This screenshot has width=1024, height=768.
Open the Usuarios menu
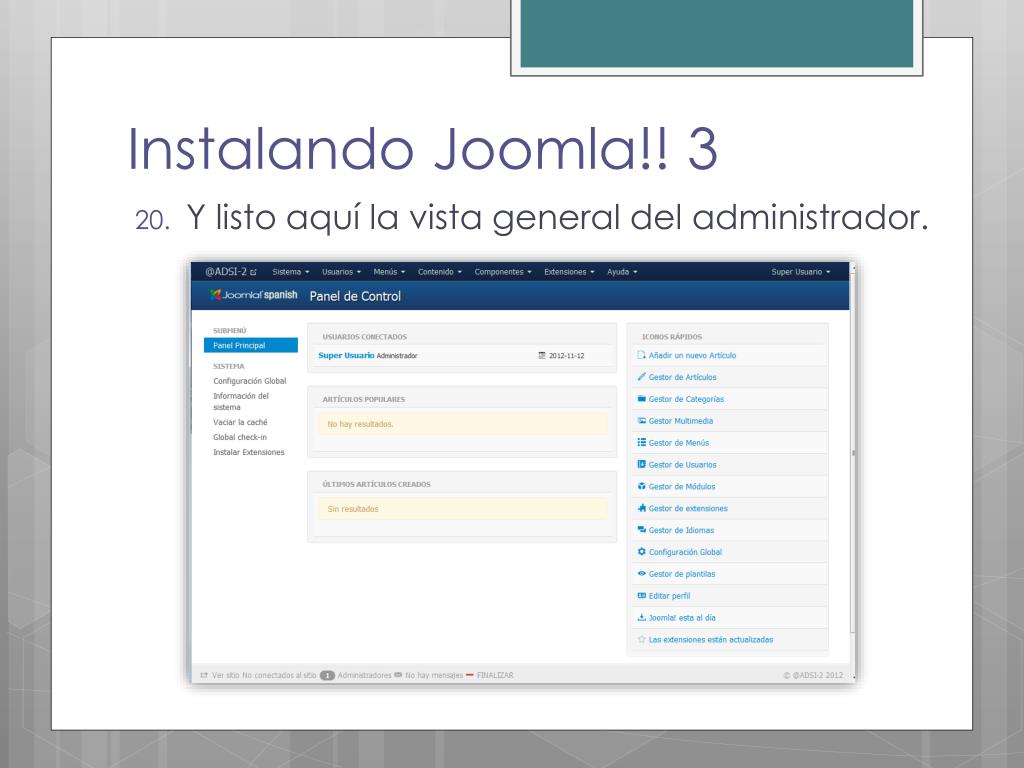pyautogui.click(x=341, y=272)
